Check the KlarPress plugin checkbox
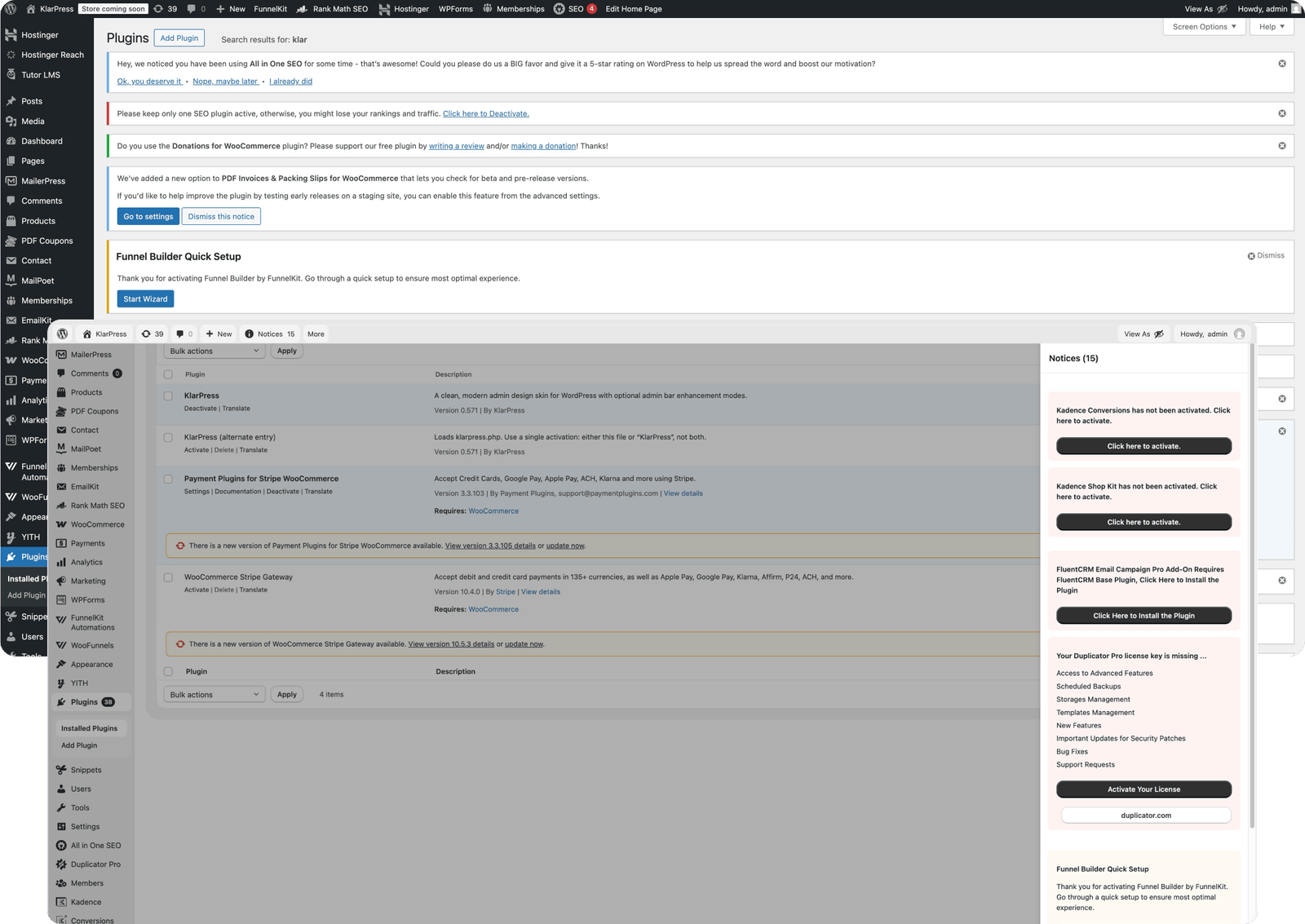 point(168,396)
